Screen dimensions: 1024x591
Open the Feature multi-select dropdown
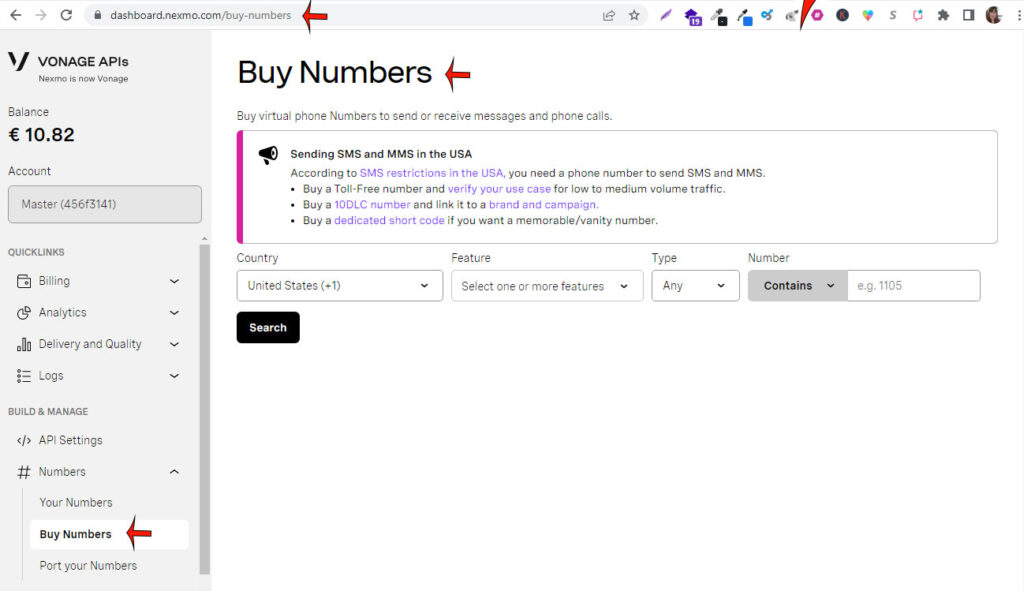(x=547, y=285)
